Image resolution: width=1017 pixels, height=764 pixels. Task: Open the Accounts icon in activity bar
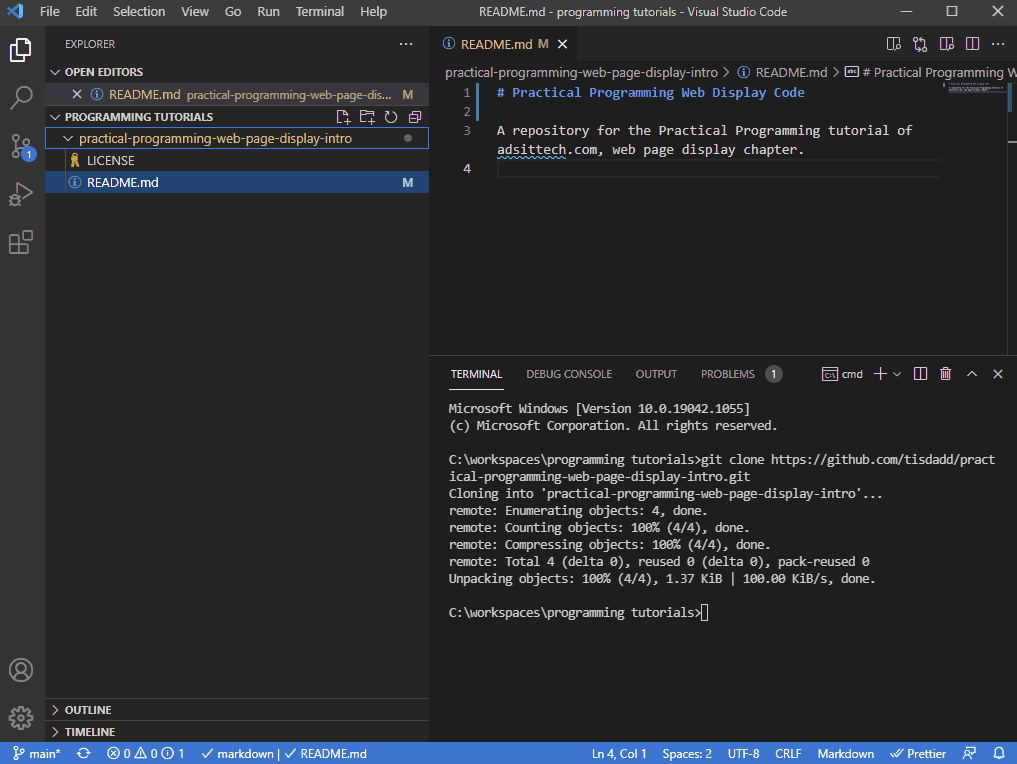tap(21, 670)
